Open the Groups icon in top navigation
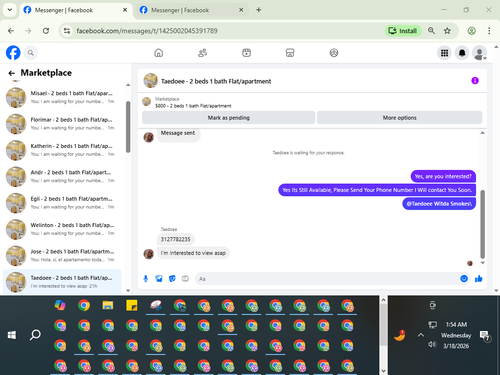Screen dimensions: 500x375 coord(334,53)
